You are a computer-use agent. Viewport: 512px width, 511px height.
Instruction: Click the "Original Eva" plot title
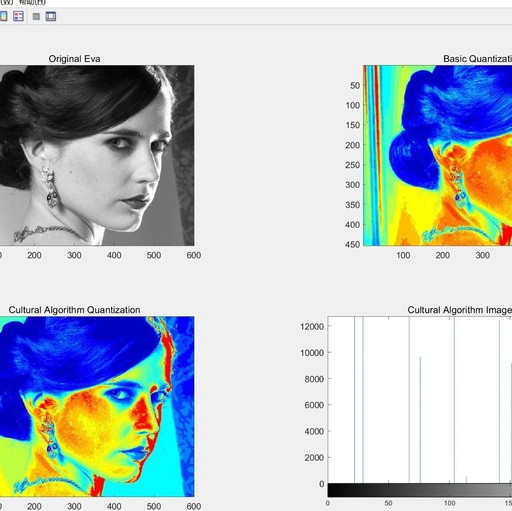click(x=74, y=59)
